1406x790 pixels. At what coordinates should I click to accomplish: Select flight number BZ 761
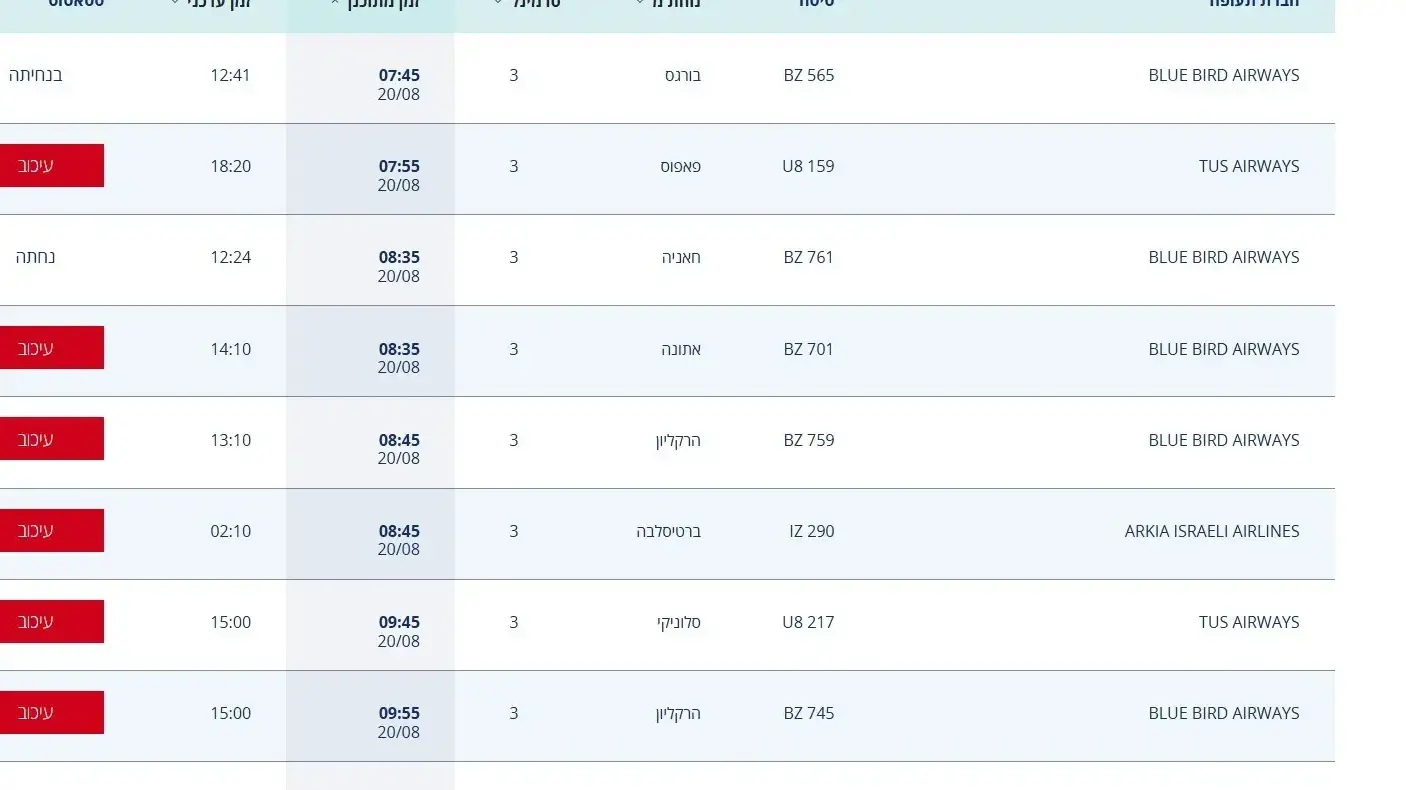(x=808, y=257)
